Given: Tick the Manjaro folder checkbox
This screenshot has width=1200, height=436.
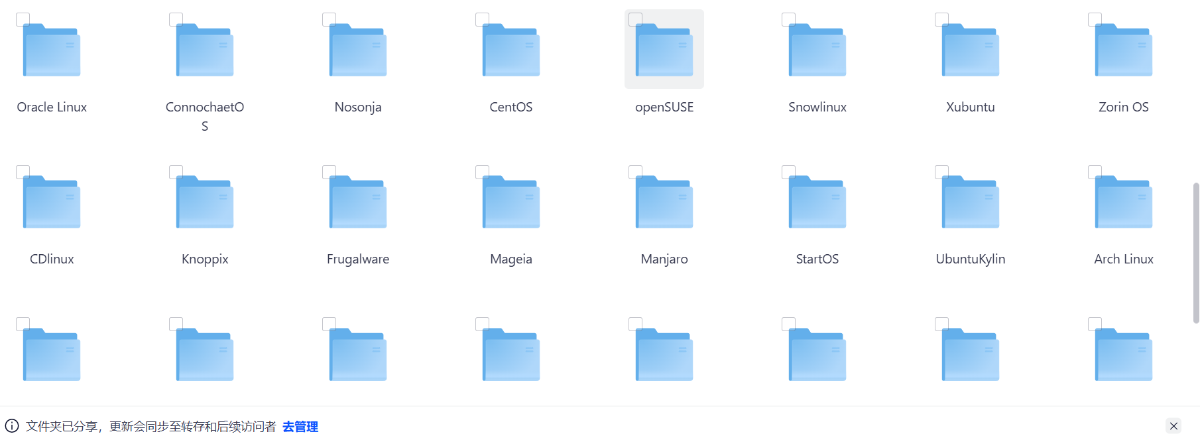Looking at the screenshot, I should [635, 171].
